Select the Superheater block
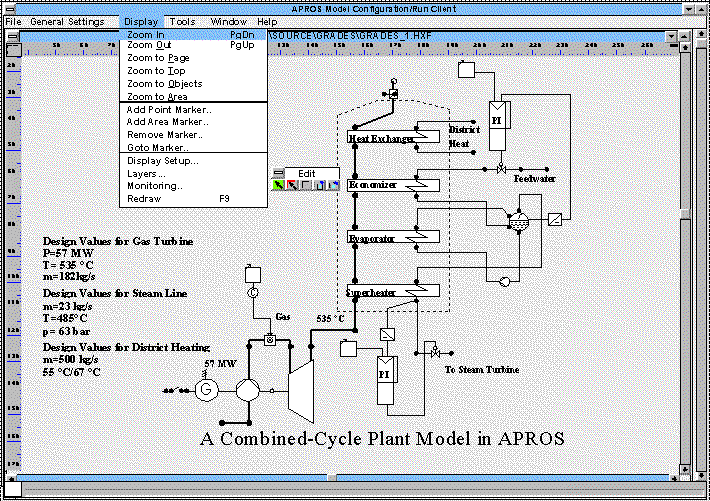This screenshot has width=710, height=501. point(393,291)
